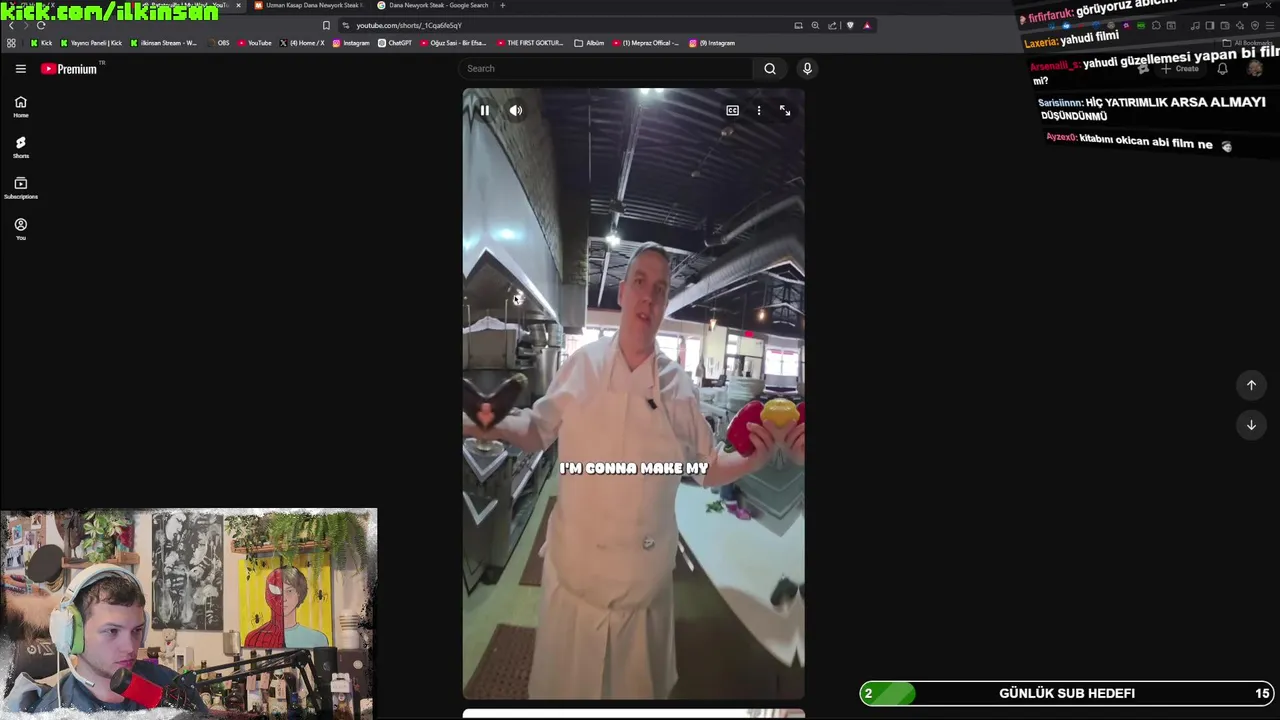This screenshot has width=1280, height=720.
Task: Mute the Short's volume
Action: point(516,111)
